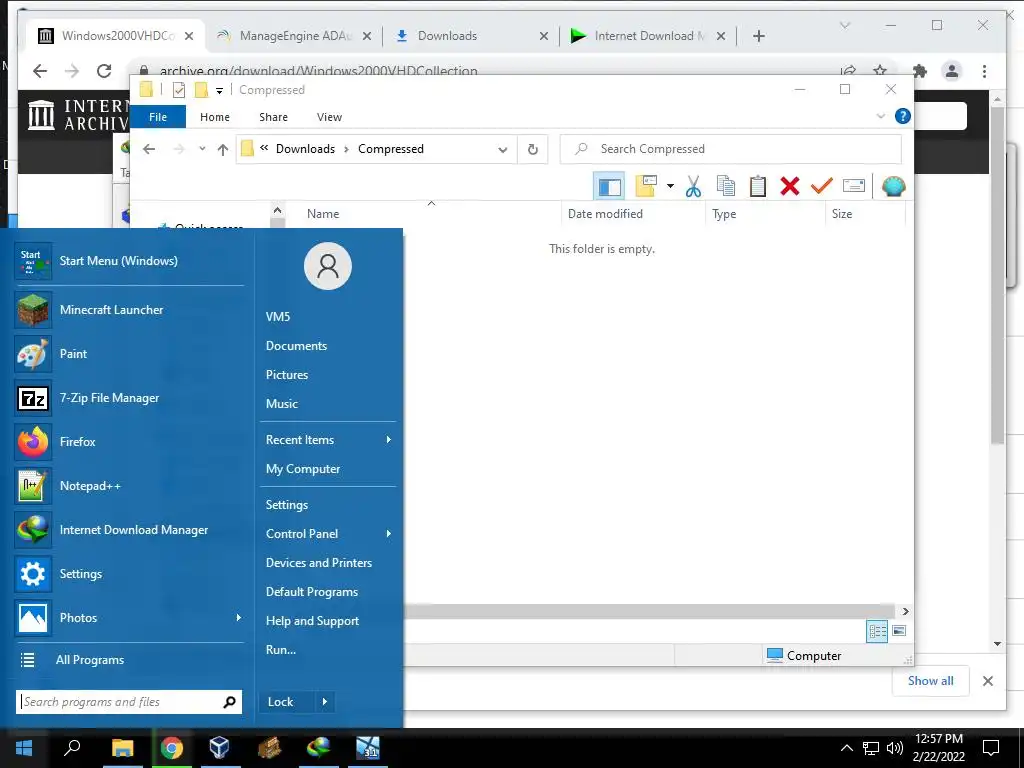Open the View ribbon tab
Image resolution: width=1024 pixels, height=768 pixels.
pyautogui.click(x=329, y=117)
